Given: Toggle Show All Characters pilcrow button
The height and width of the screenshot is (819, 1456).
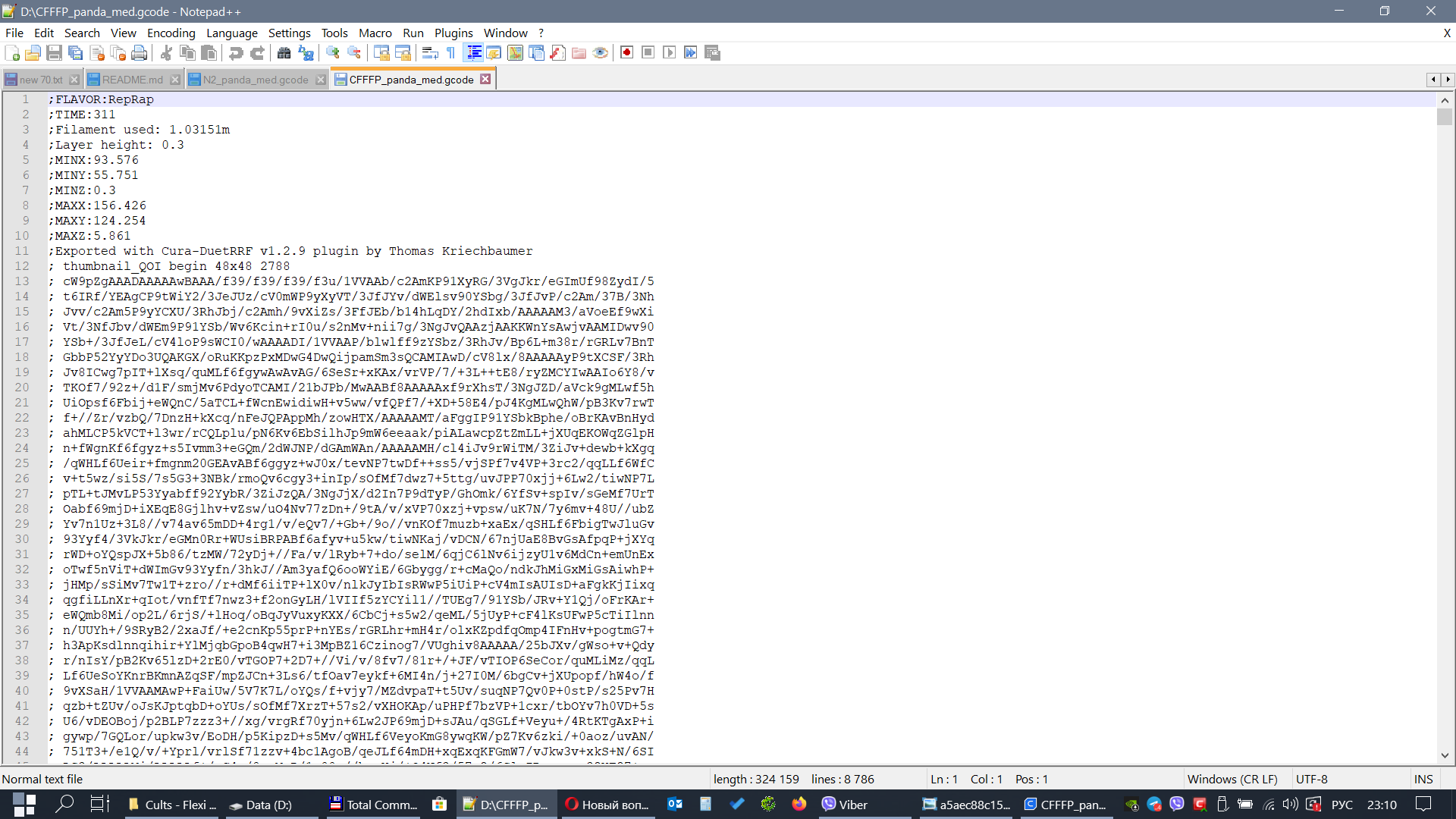Looking at the screenshot, I should [x=451, y=53].
